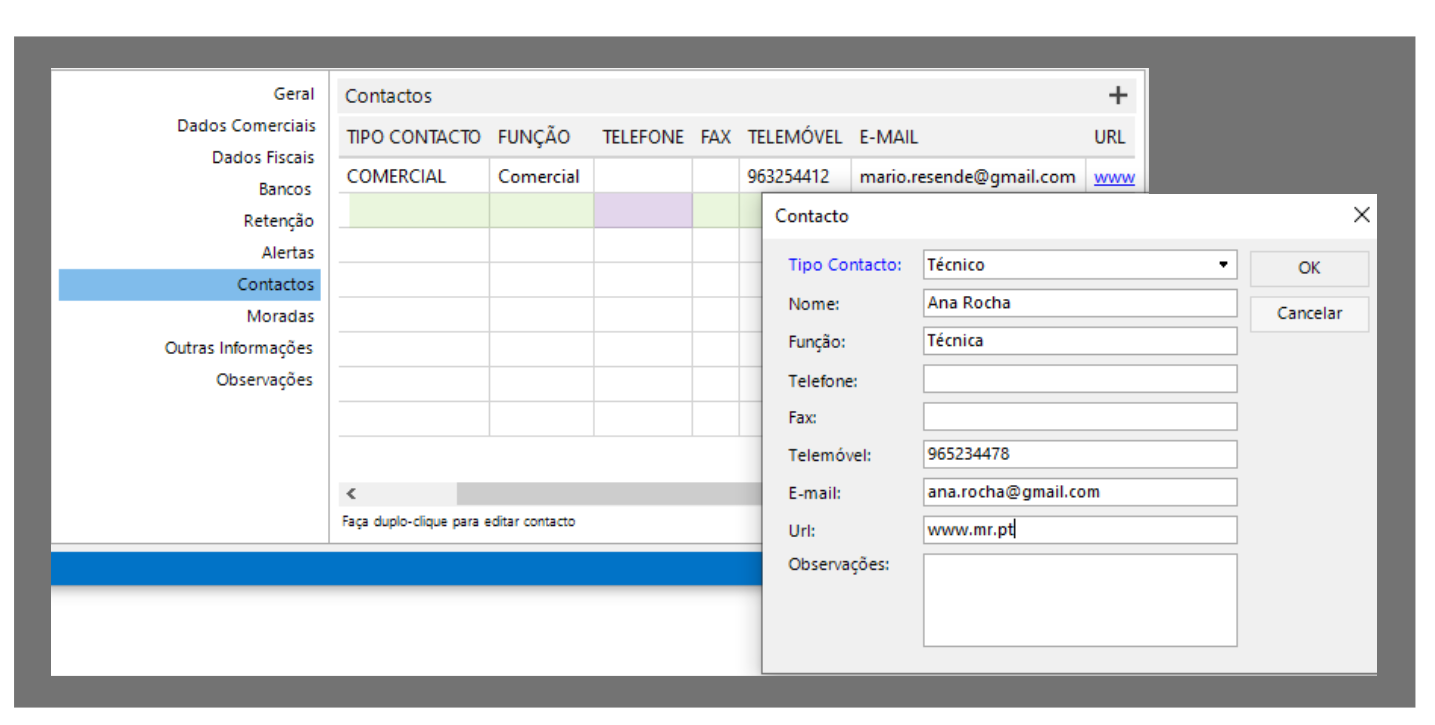Switch to Moradas section

280,316
